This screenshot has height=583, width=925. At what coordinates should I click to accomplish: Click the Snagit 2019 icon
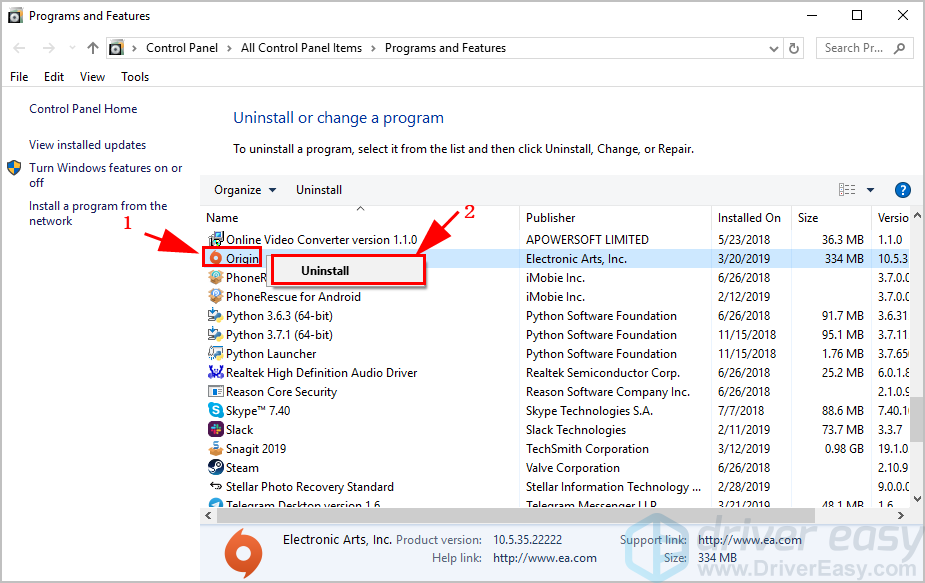(216, 449)
